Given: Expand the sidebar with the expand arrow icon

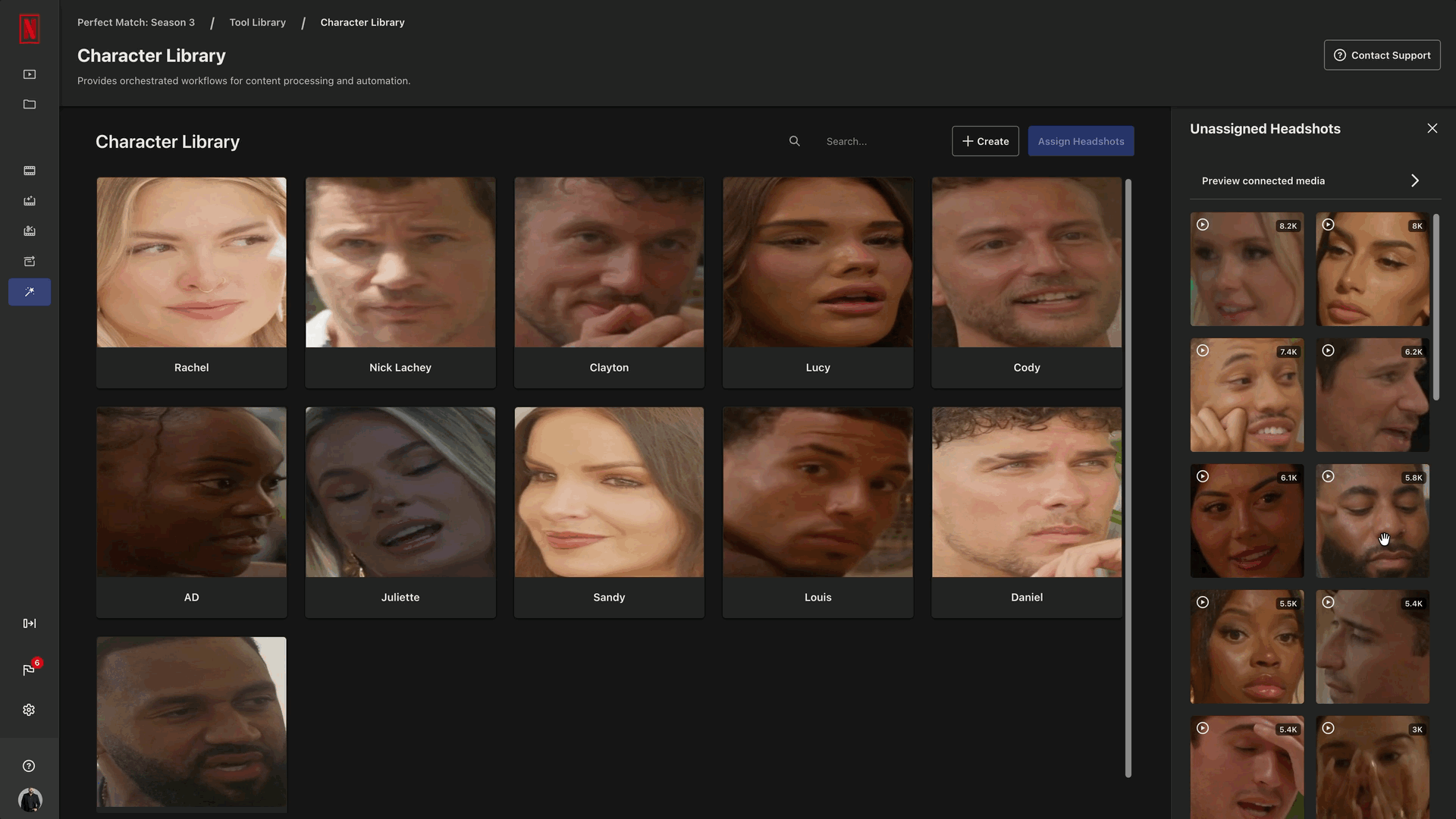Looking at the screenshot, I should [x=30, y=623].
